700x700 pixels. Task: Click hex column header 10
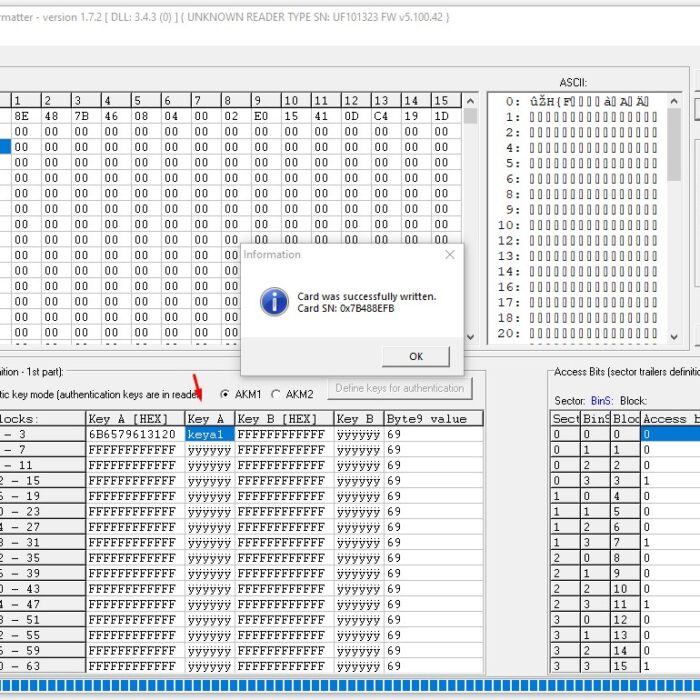[x=296, y=100]
